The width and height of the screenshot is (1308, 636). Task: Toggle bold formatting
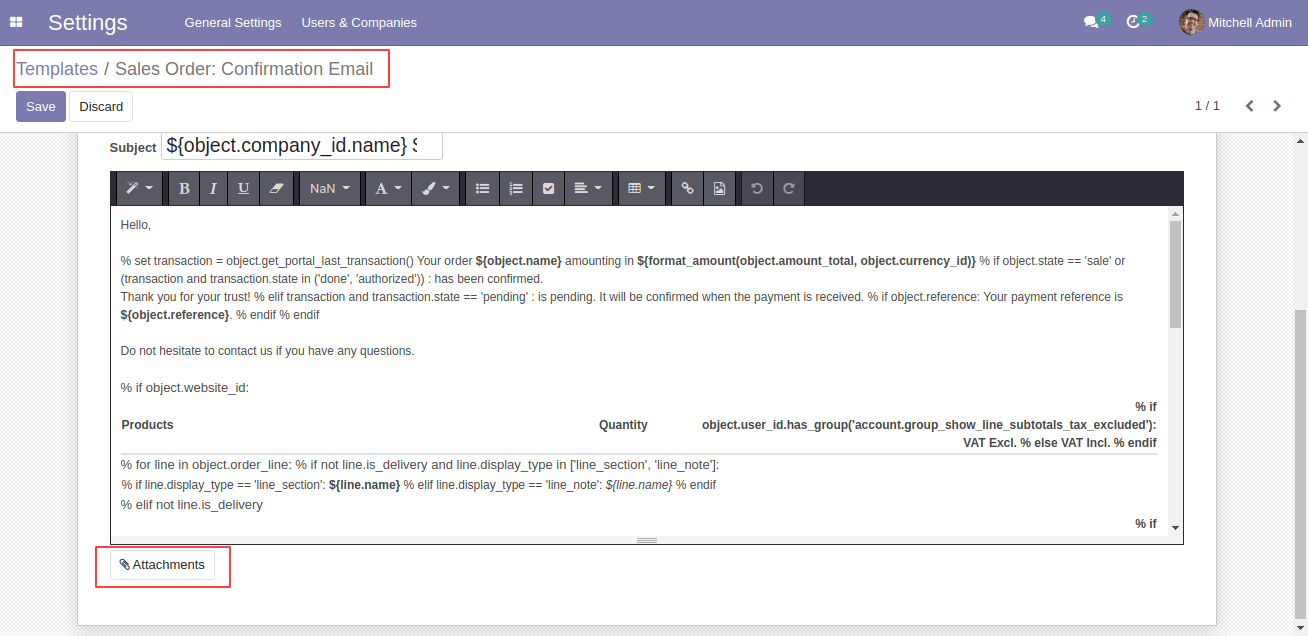pyautogui.click(x=183, y=188)
